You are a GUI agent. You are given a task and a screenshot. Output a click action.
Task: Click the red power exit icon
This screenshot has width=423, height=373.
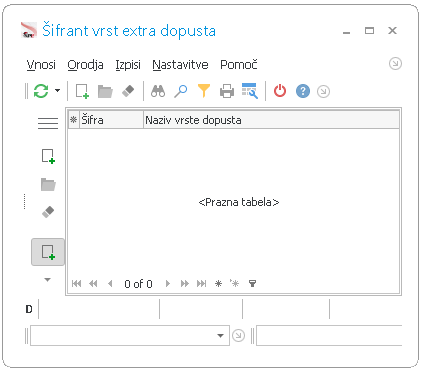[x=280, y=91]
